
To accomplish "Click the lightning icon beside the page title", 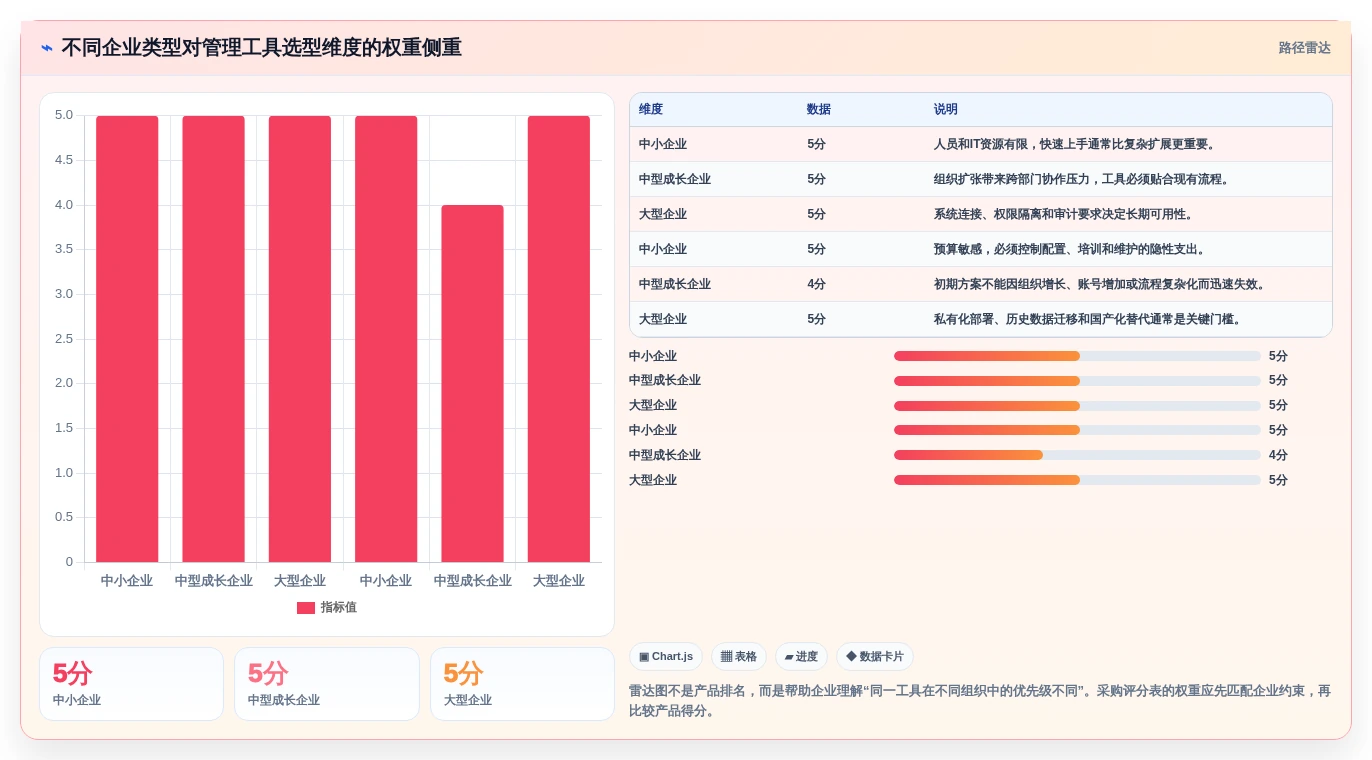I will (47, 48).
